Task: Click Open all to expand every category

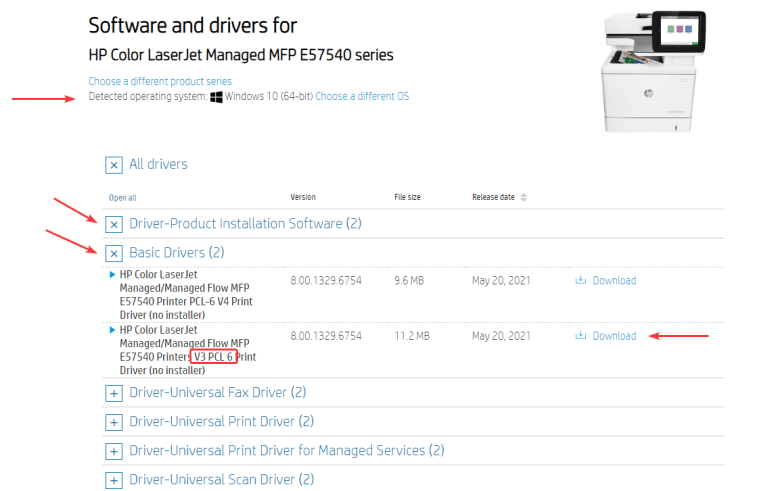Action: [123, 198]
